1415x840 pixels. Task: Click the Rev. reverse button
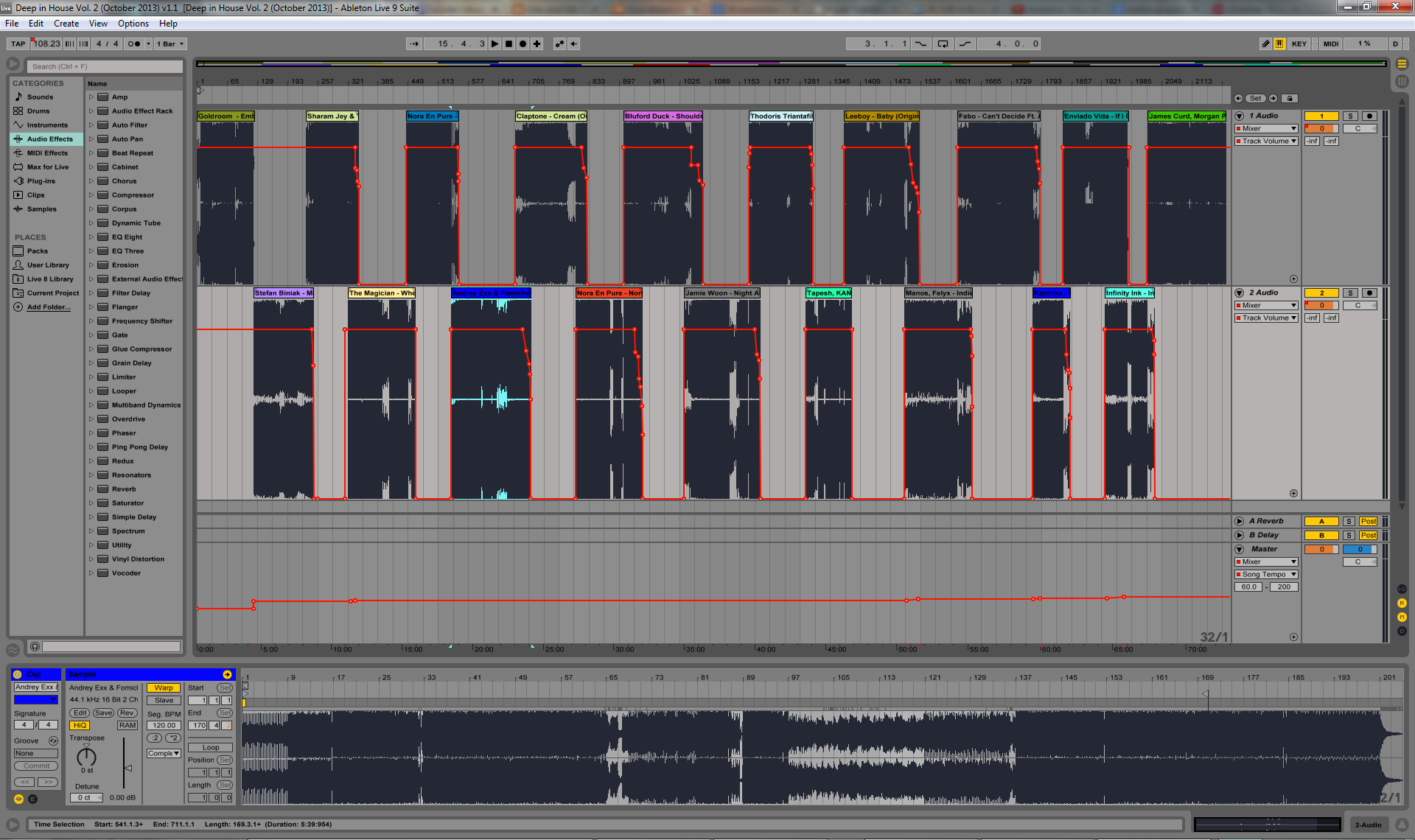click(127, 713)
